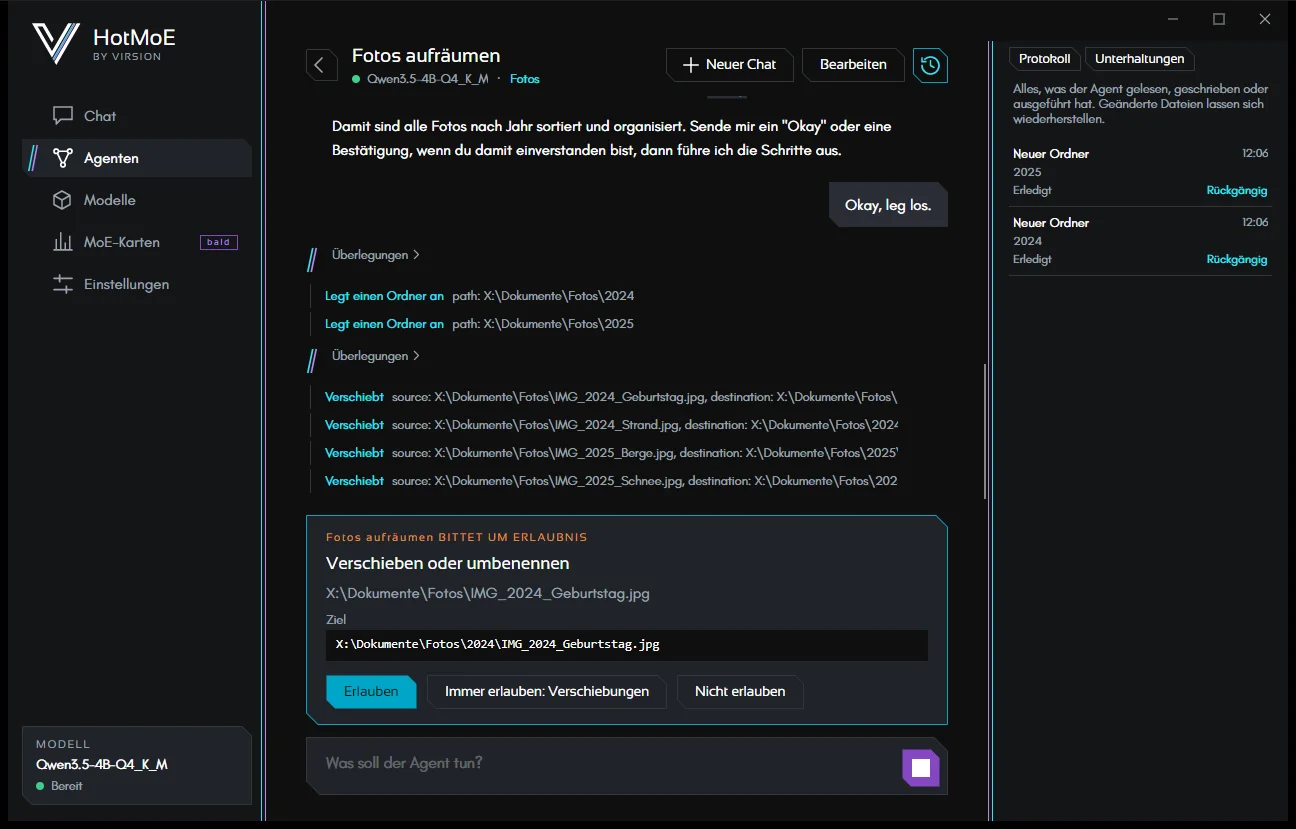
Task: Click the plus icon in Neuer Chat
Action: click(690, 65)
